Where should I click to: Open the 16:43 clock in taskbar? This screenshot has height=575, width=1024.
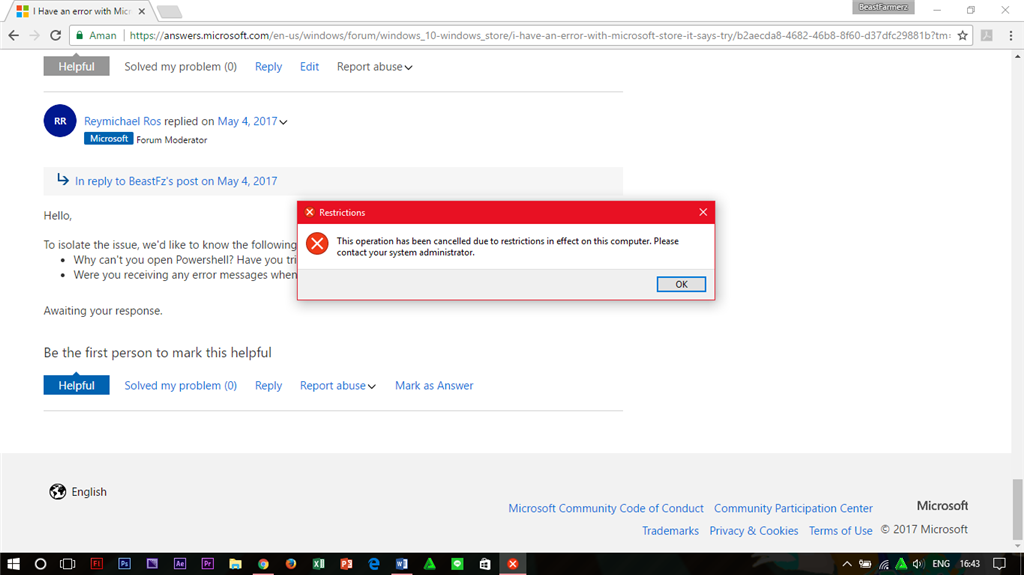(970, 564)
